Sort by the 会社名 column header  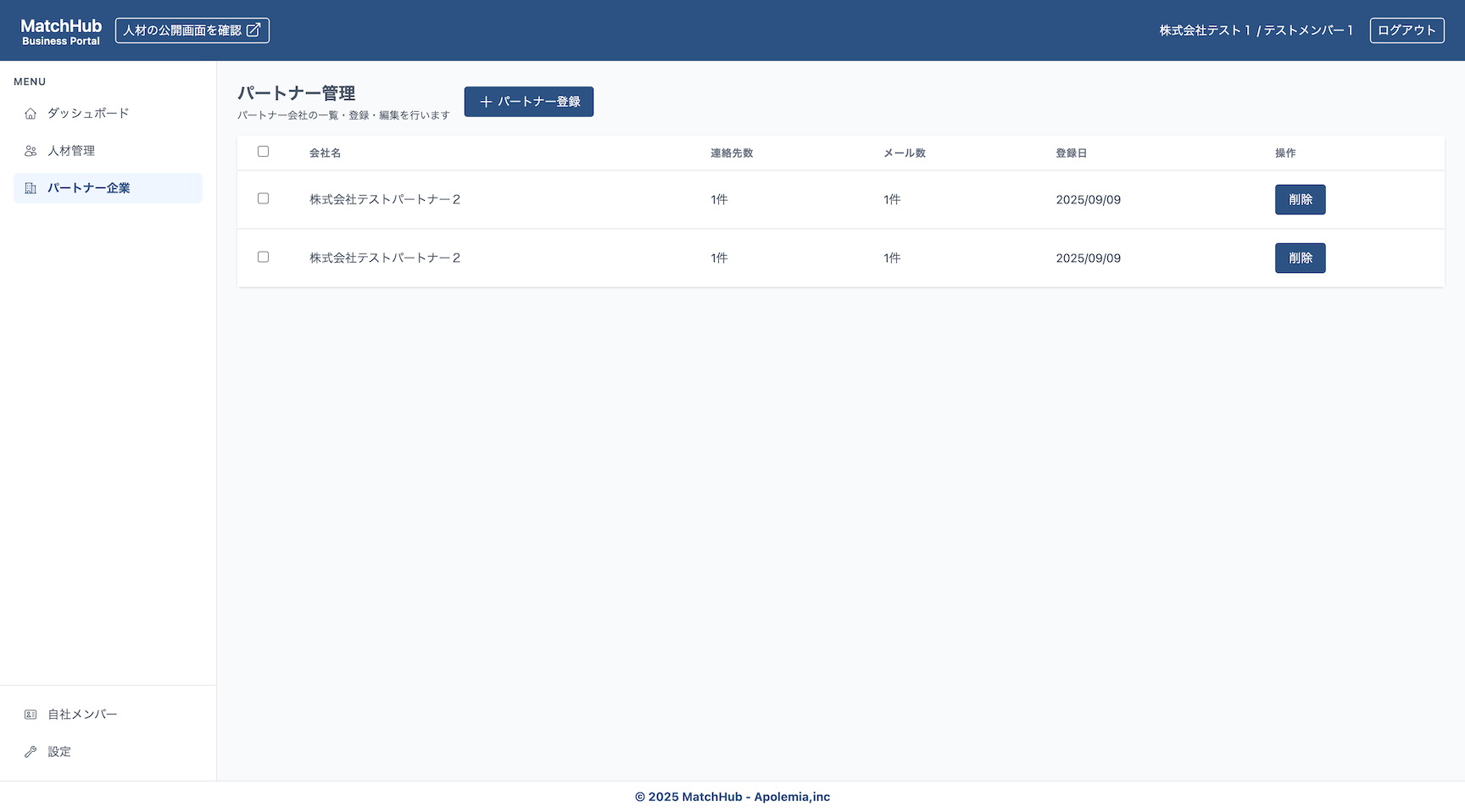324,153
